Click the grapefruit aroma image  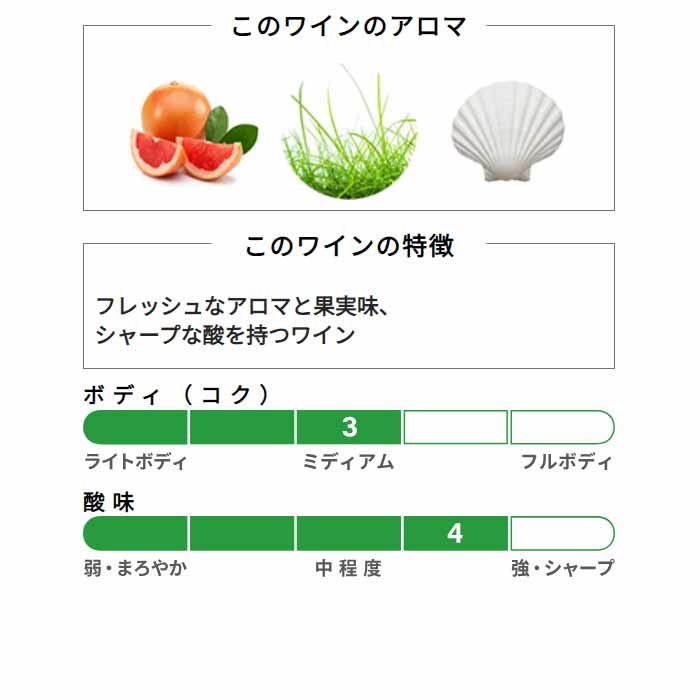(x=194, y=130)
